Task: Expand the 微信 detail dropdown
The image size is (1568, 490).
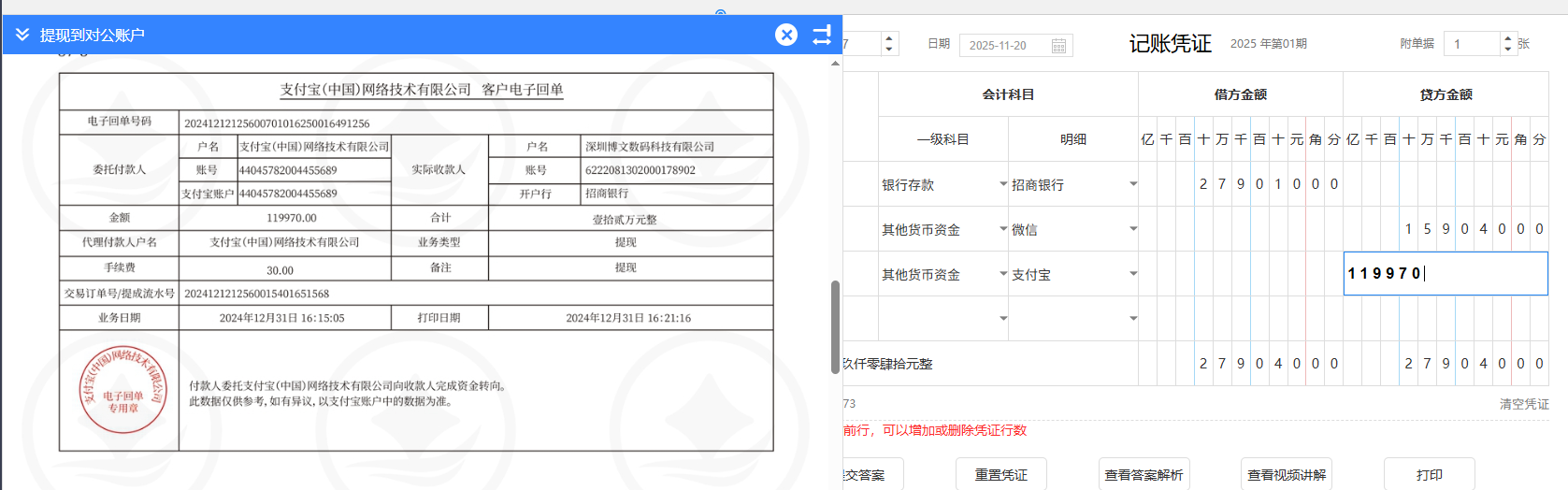Action: [1133, 229]
